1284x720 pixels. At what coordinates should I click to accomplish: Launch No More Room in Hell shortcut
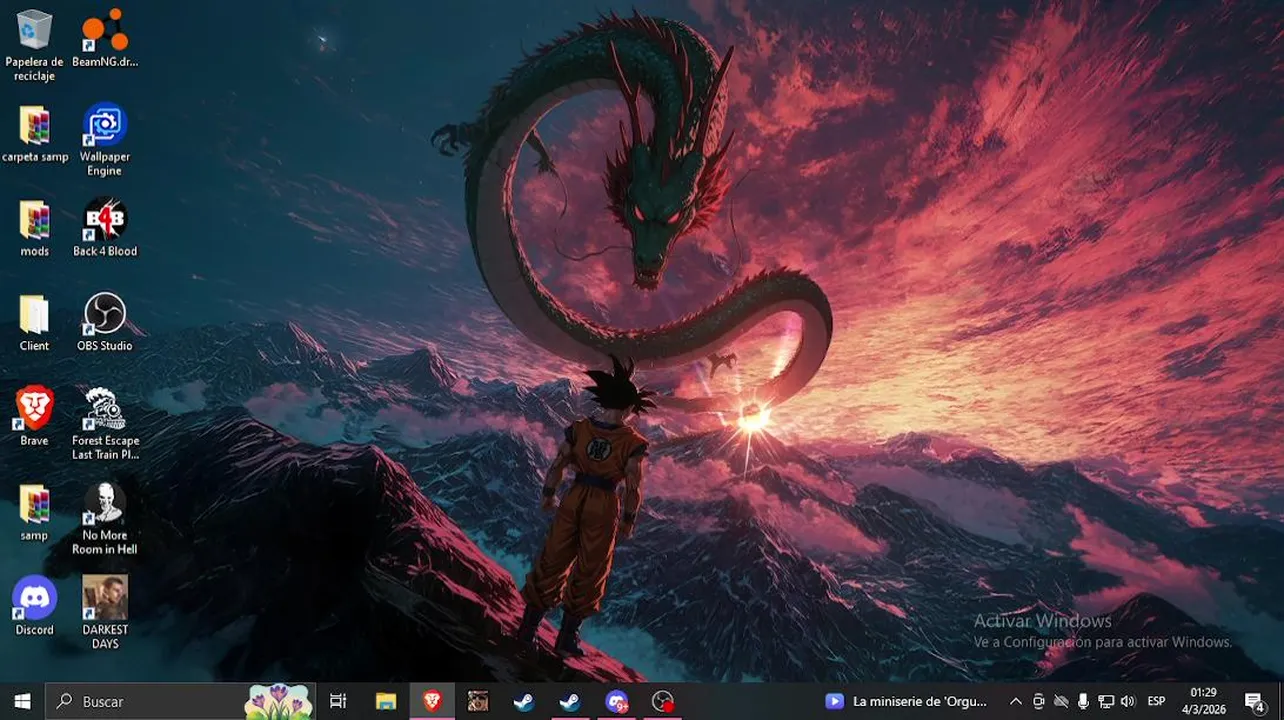point(105,519)
